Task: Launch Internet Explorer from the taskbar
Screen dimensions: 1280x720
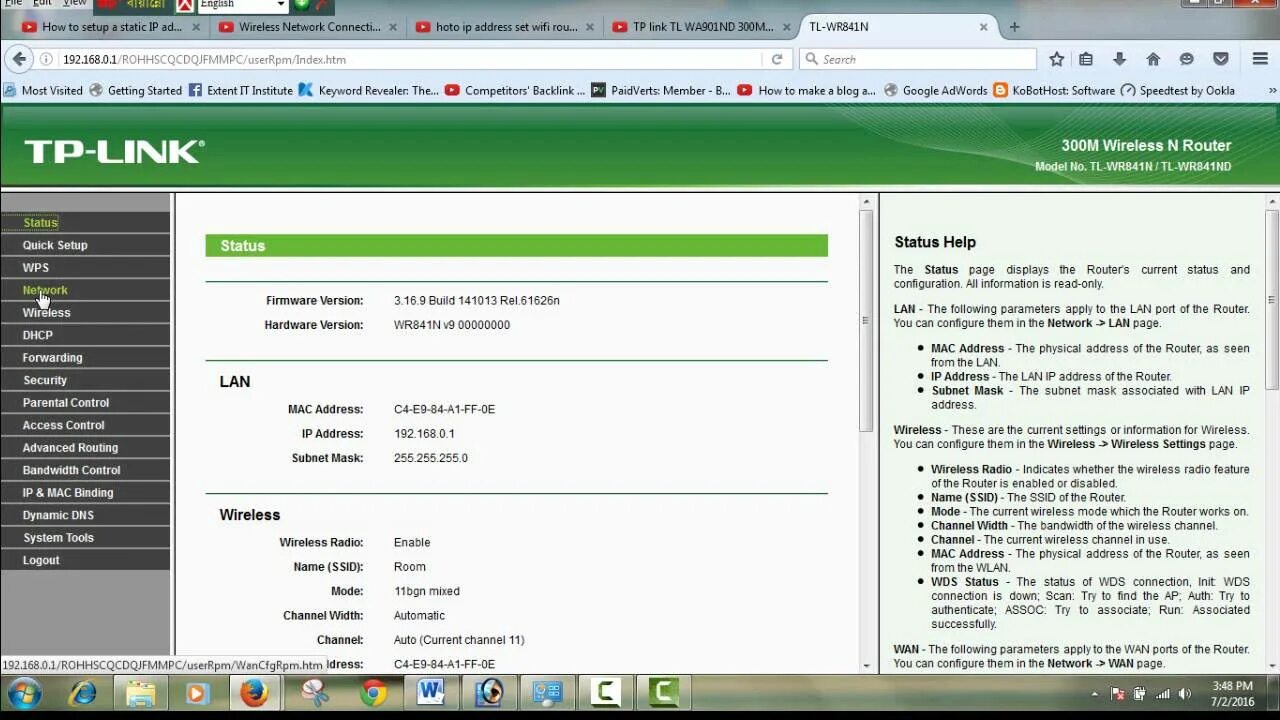Action: [83, 693]
